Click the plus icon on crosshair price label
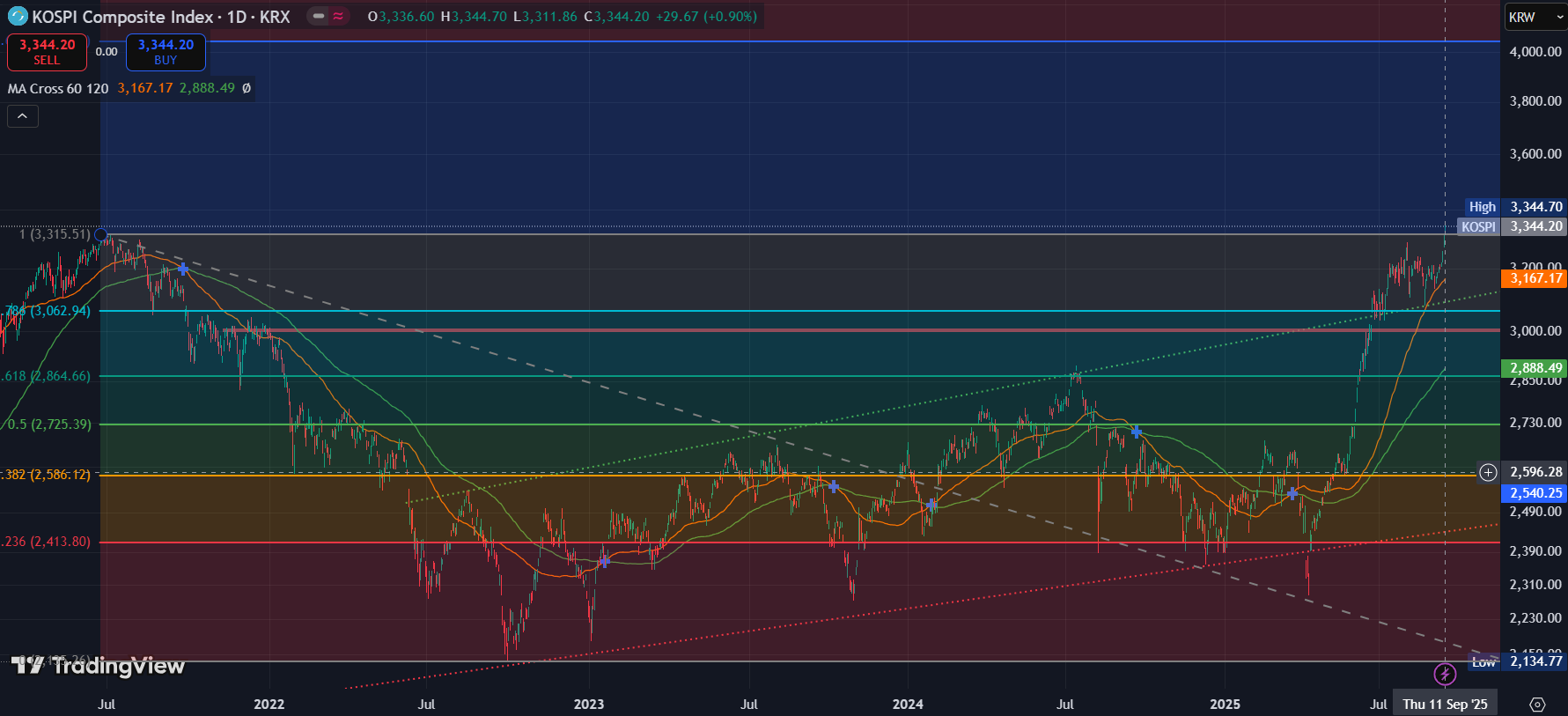Viewport: 1568px width, 716px height. click(1488, 472)
